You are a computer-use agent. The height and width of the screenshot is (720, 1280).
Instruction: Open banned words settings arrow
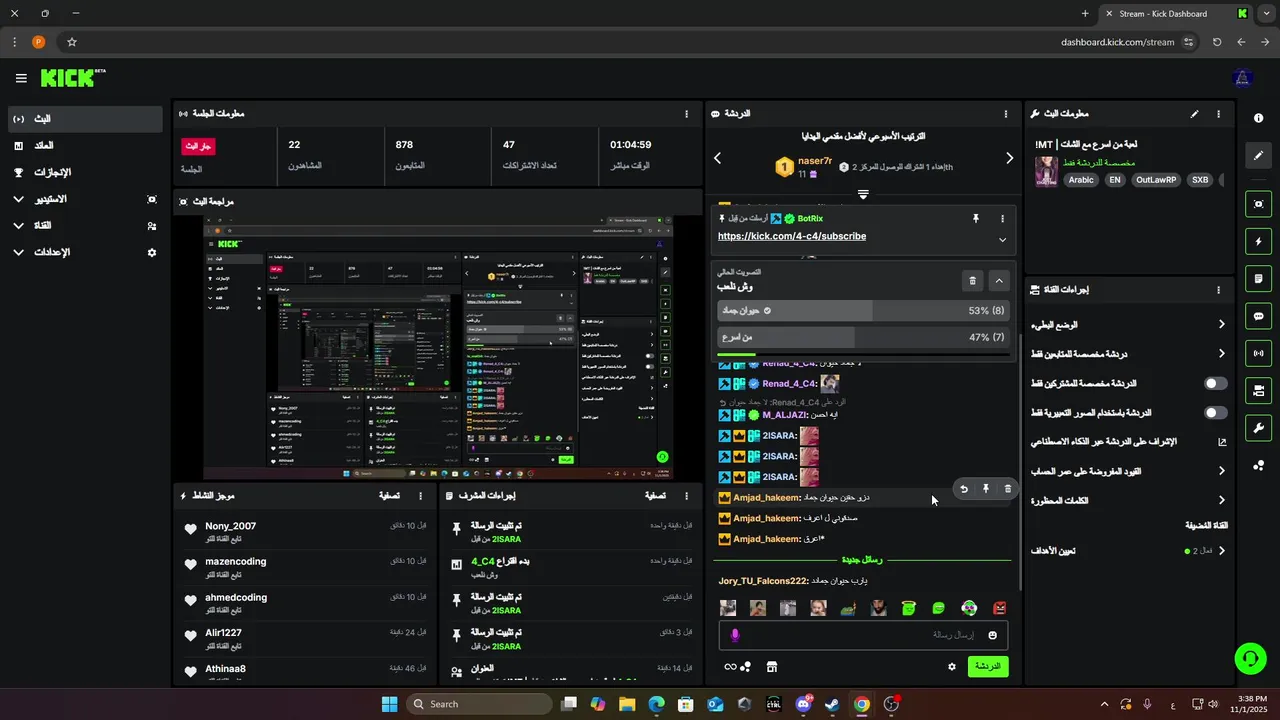coord(1221,500)
